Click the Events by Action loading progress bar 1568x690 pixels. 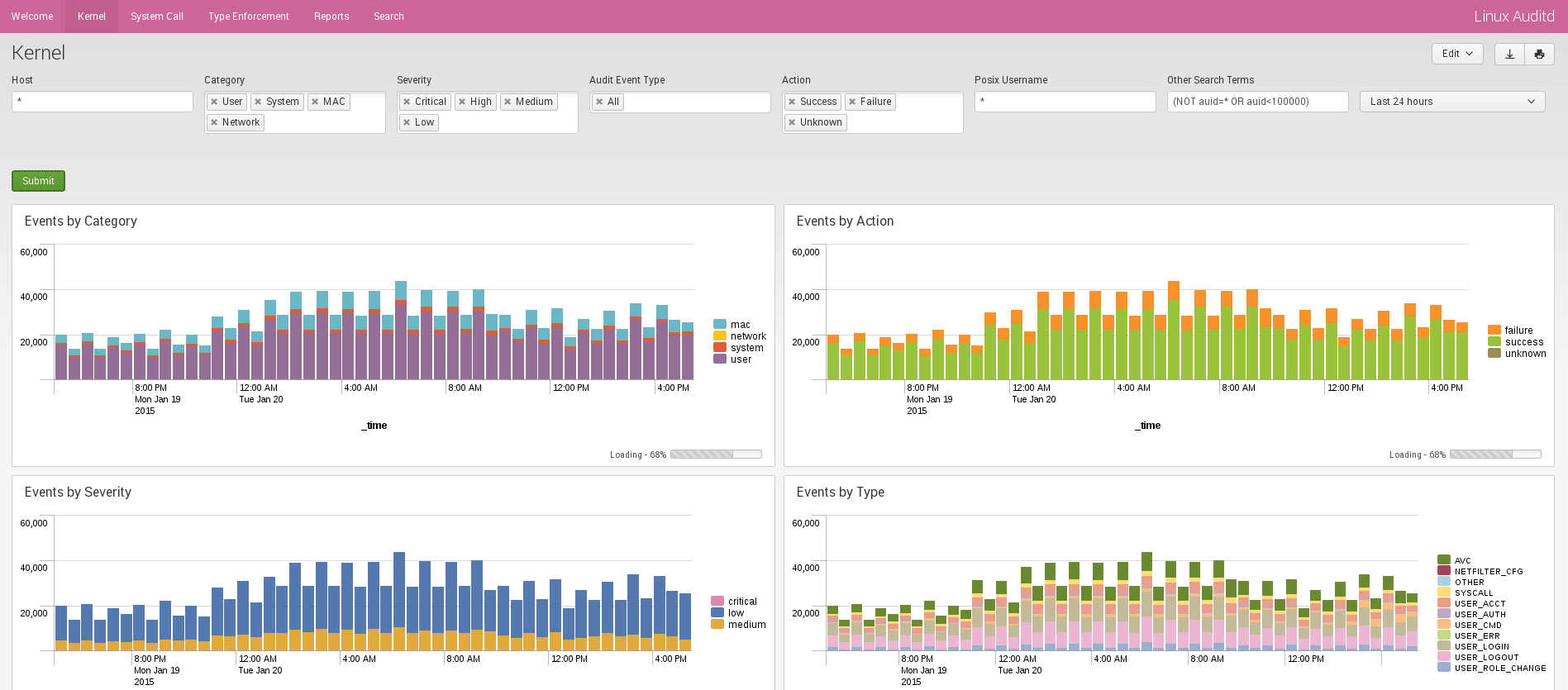tap(1495, 454)
